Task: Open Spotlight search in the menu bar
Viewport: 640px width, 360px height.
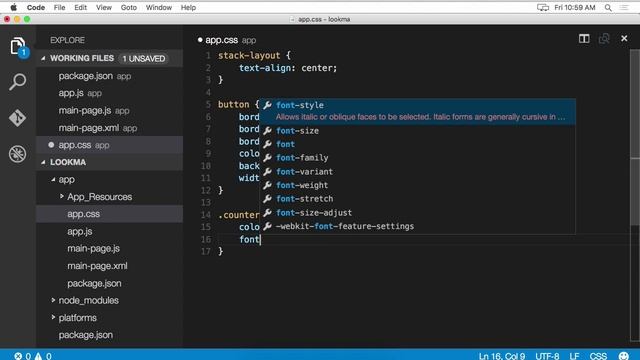Action: (608, 7)
